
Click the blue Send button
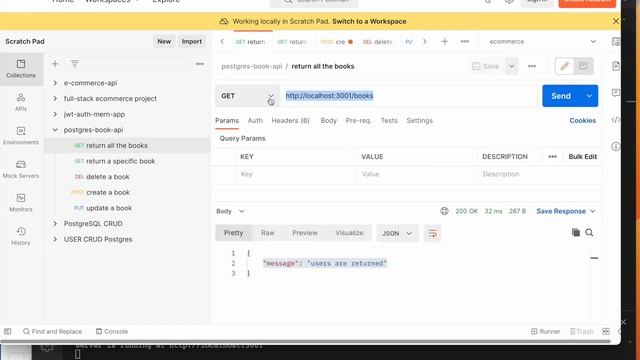561,96
